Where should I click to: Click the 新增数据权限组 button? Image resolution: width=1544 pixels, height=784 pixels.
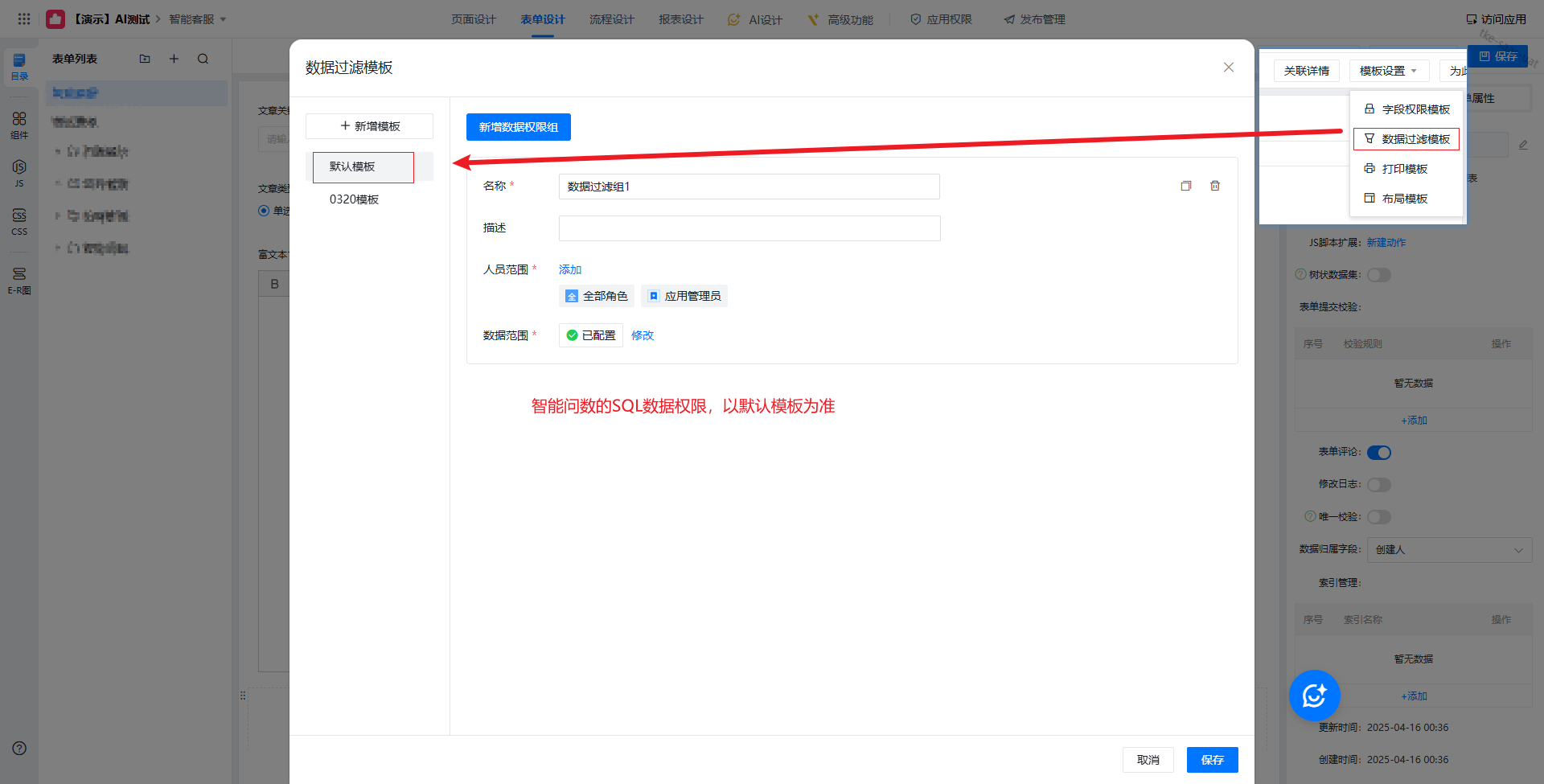pos(518,127)
